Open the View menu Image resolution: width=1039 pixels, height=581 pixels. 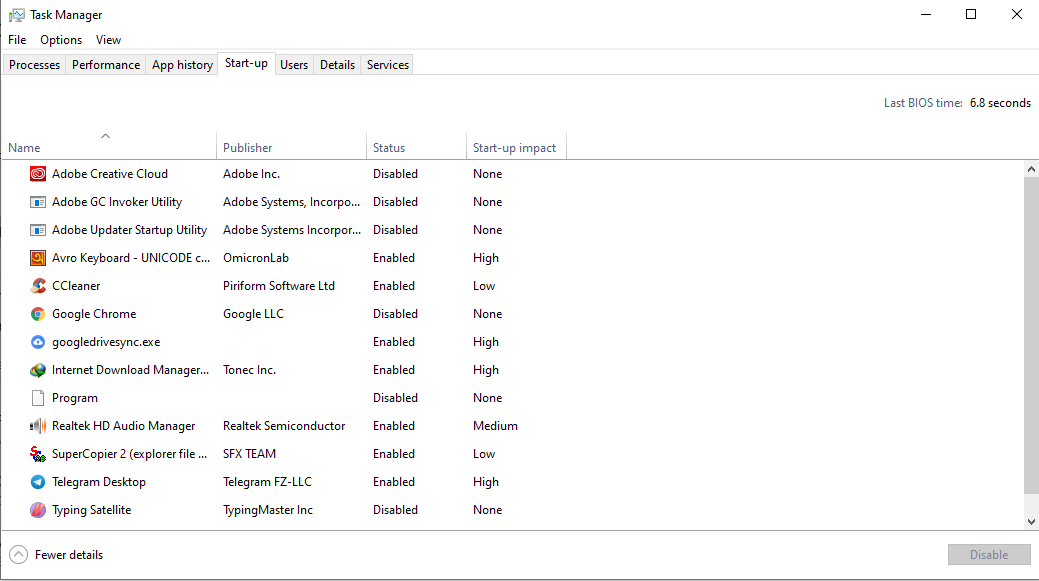(x=108, y=40)
